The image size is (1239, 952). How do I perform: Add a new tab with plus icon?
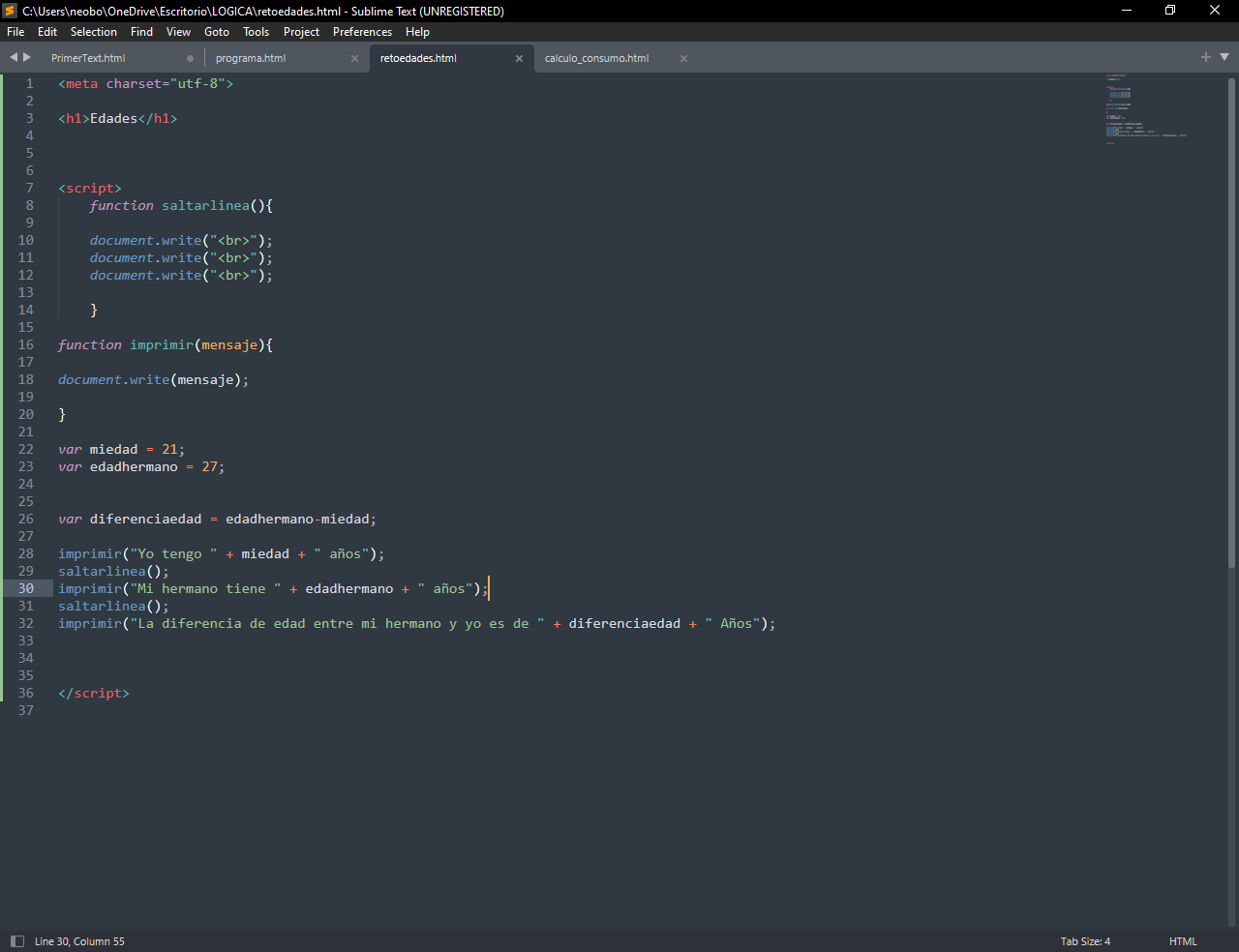click(1206, 57)
